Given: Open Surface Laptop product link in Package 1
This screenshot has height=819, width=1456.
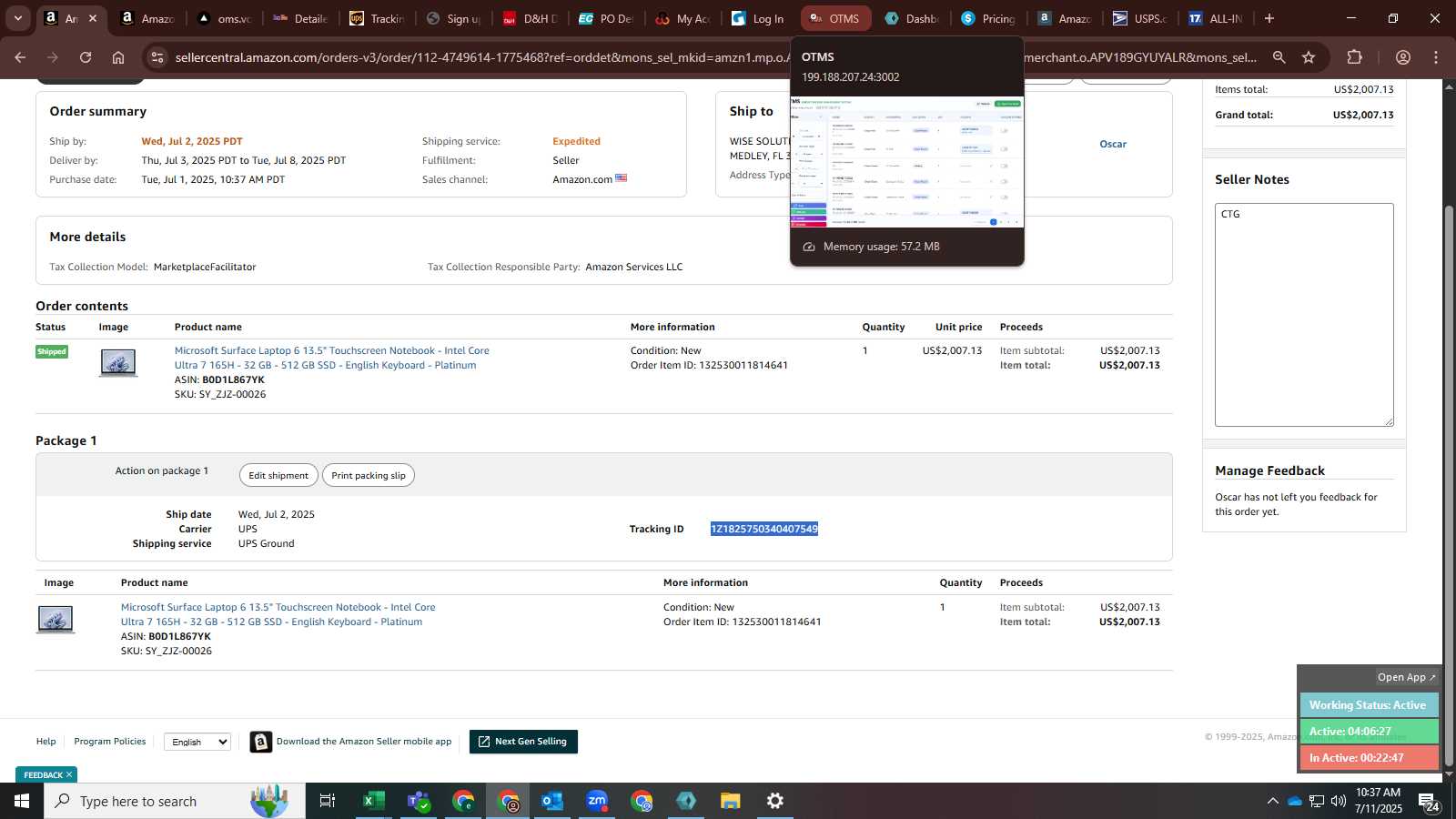Looking at the screenshot, I should 278,614.
